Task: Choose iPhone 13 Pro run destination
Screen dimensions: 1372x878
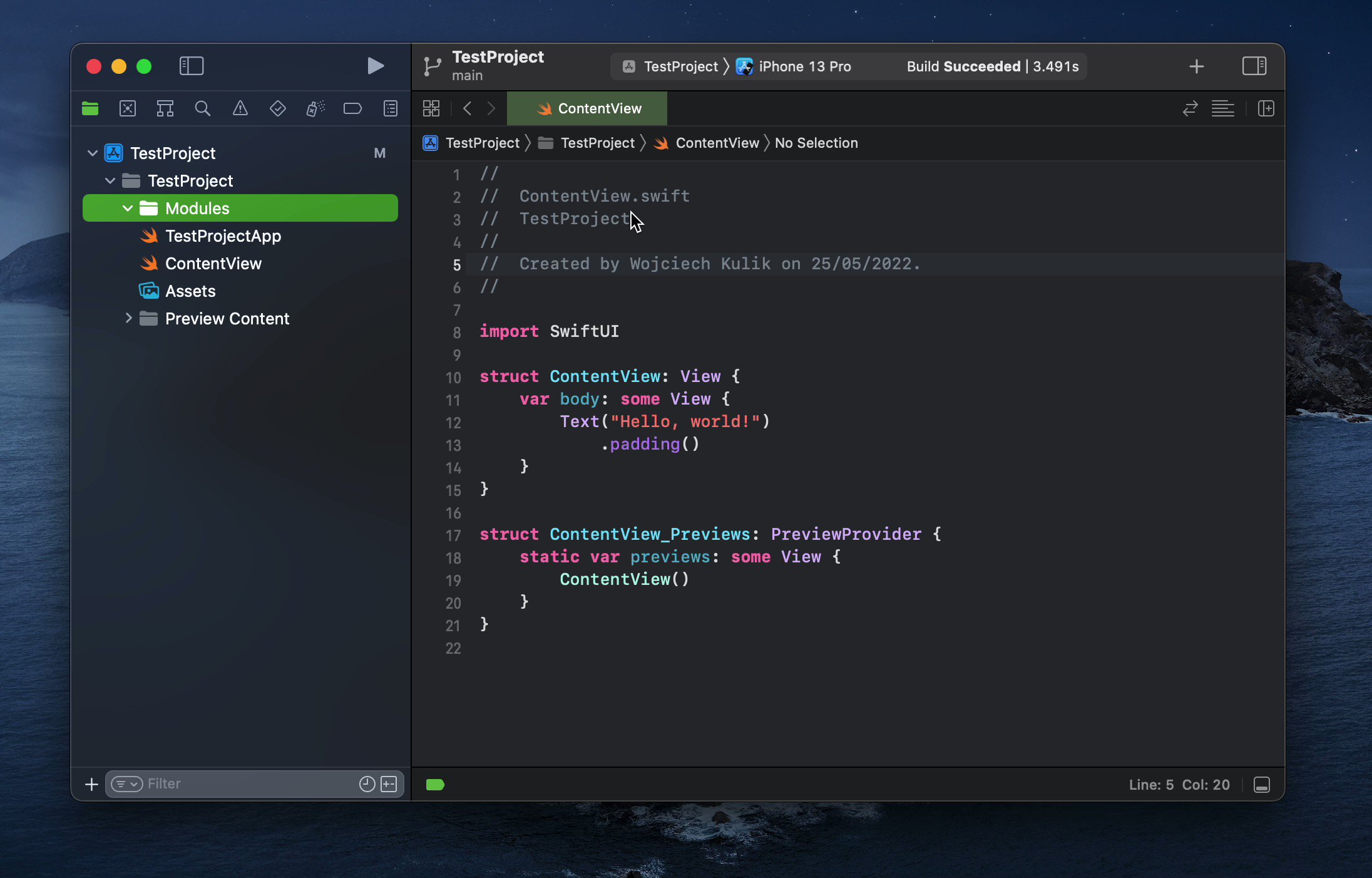Action: 804,66
